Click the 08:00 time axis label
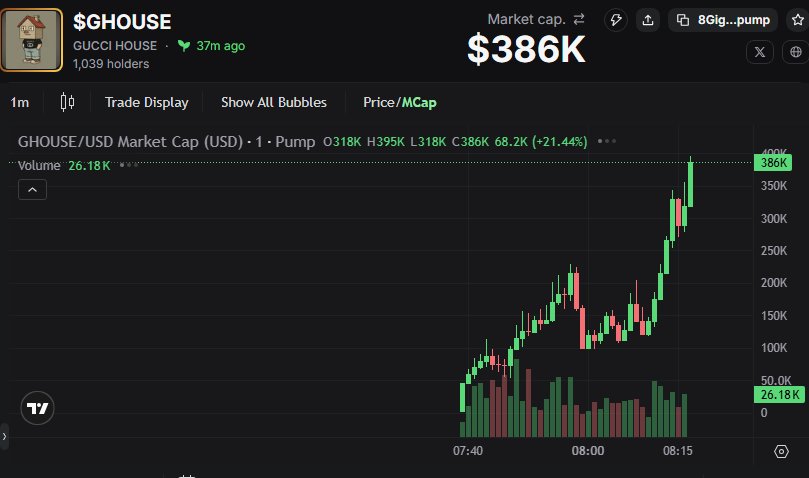Image resolution: width=809 pixels, height=478 pixels. pyautogui.click(x=588, y=451)
